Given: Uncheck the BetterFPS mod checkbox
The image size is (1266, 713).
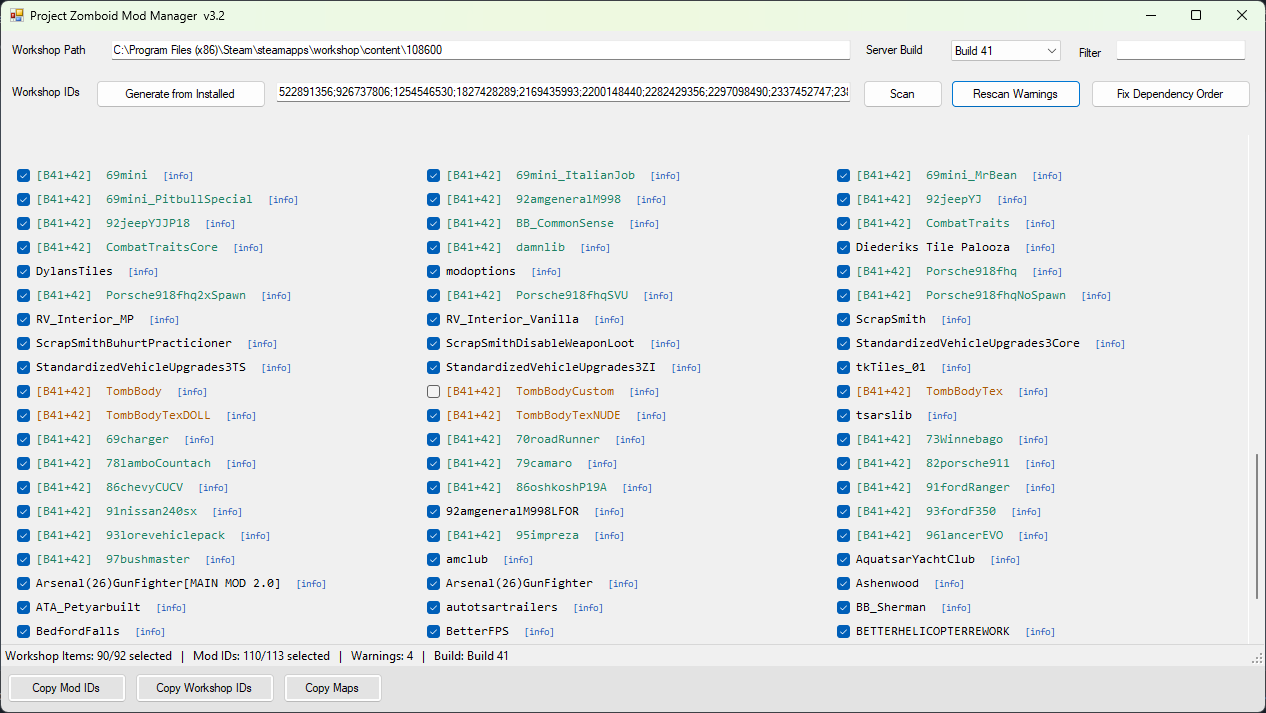Looking at the screenshot, I should (433, 631).
